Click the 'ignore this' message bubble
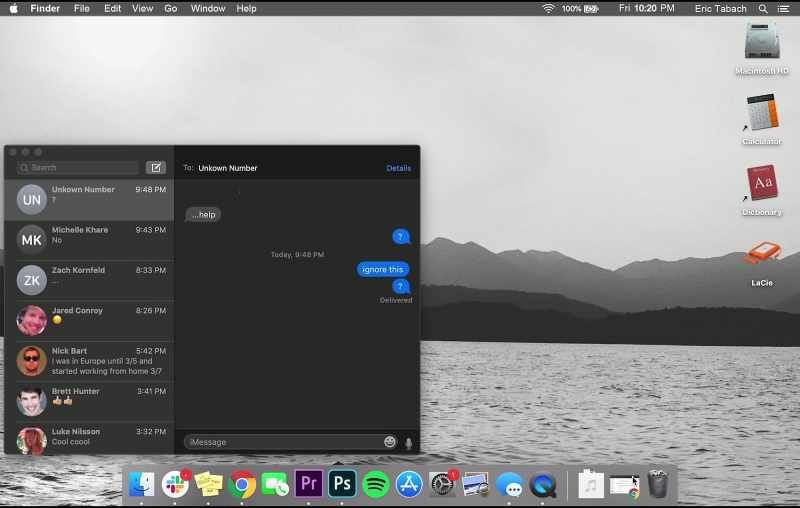800x508 pixels. (383, 269)
